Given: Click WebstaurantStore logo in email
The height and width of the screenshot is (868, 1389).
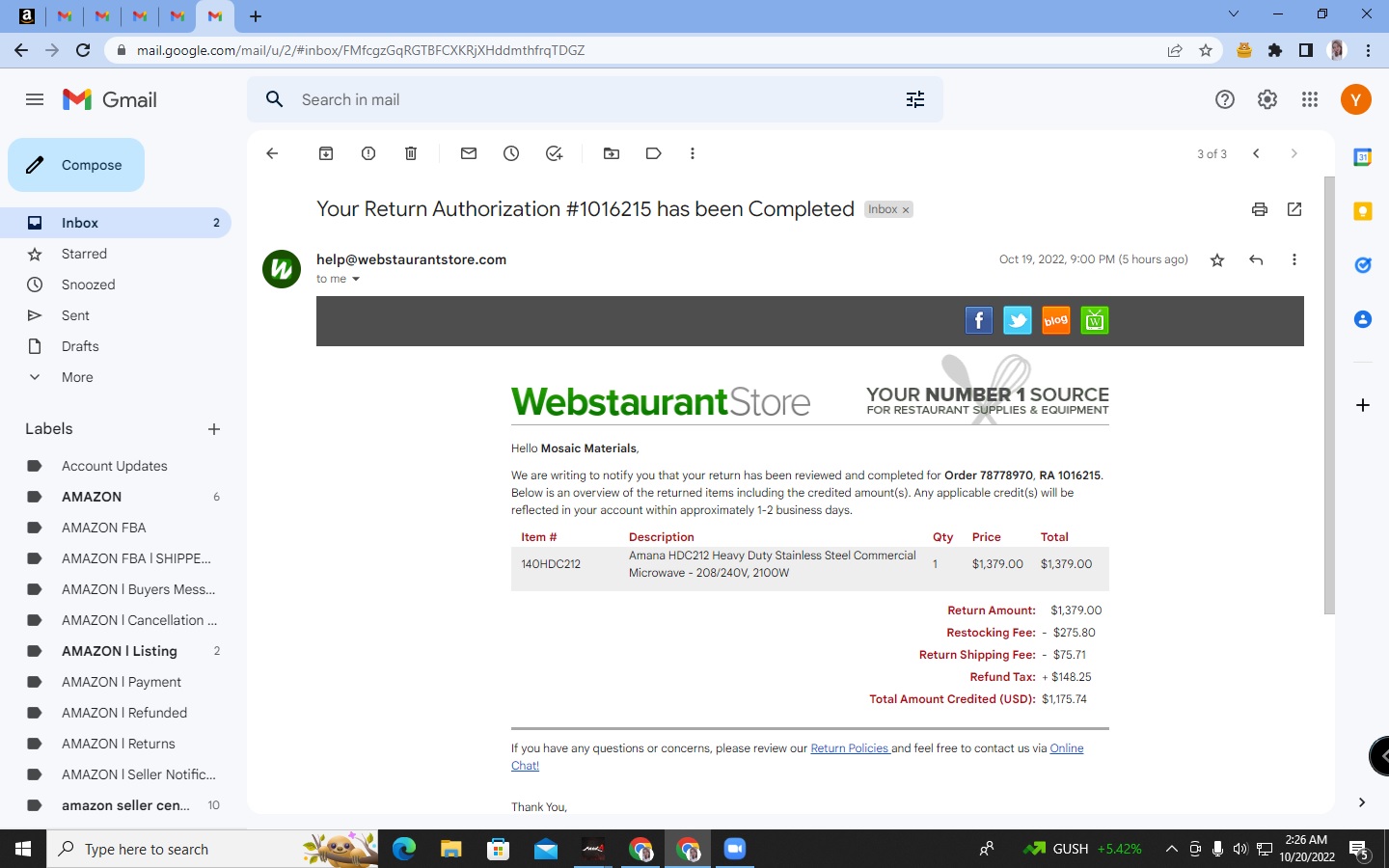Looking at the screenshot, I should (661, 401).
